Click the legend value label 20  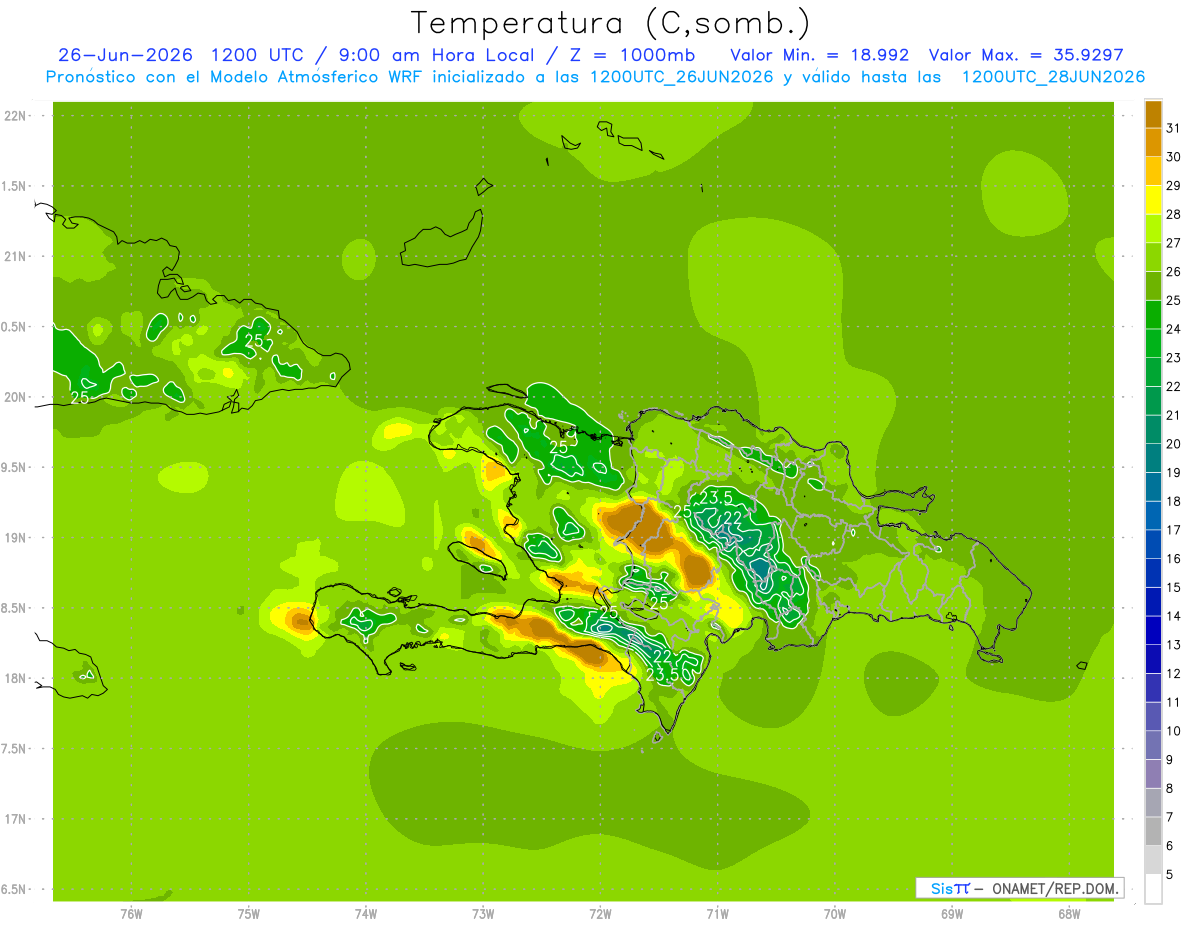point(1173,444)
